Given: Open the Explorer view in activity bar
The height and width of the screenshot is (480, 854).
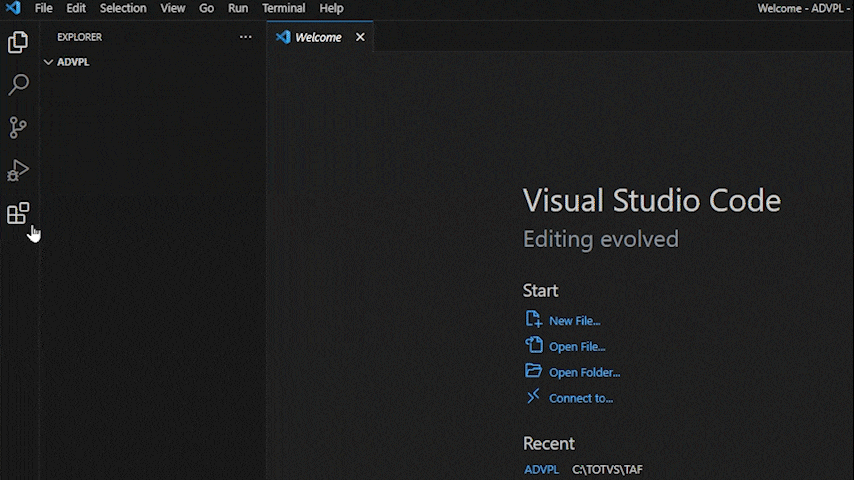Looking at the screenshot, I should click(18, 42).
